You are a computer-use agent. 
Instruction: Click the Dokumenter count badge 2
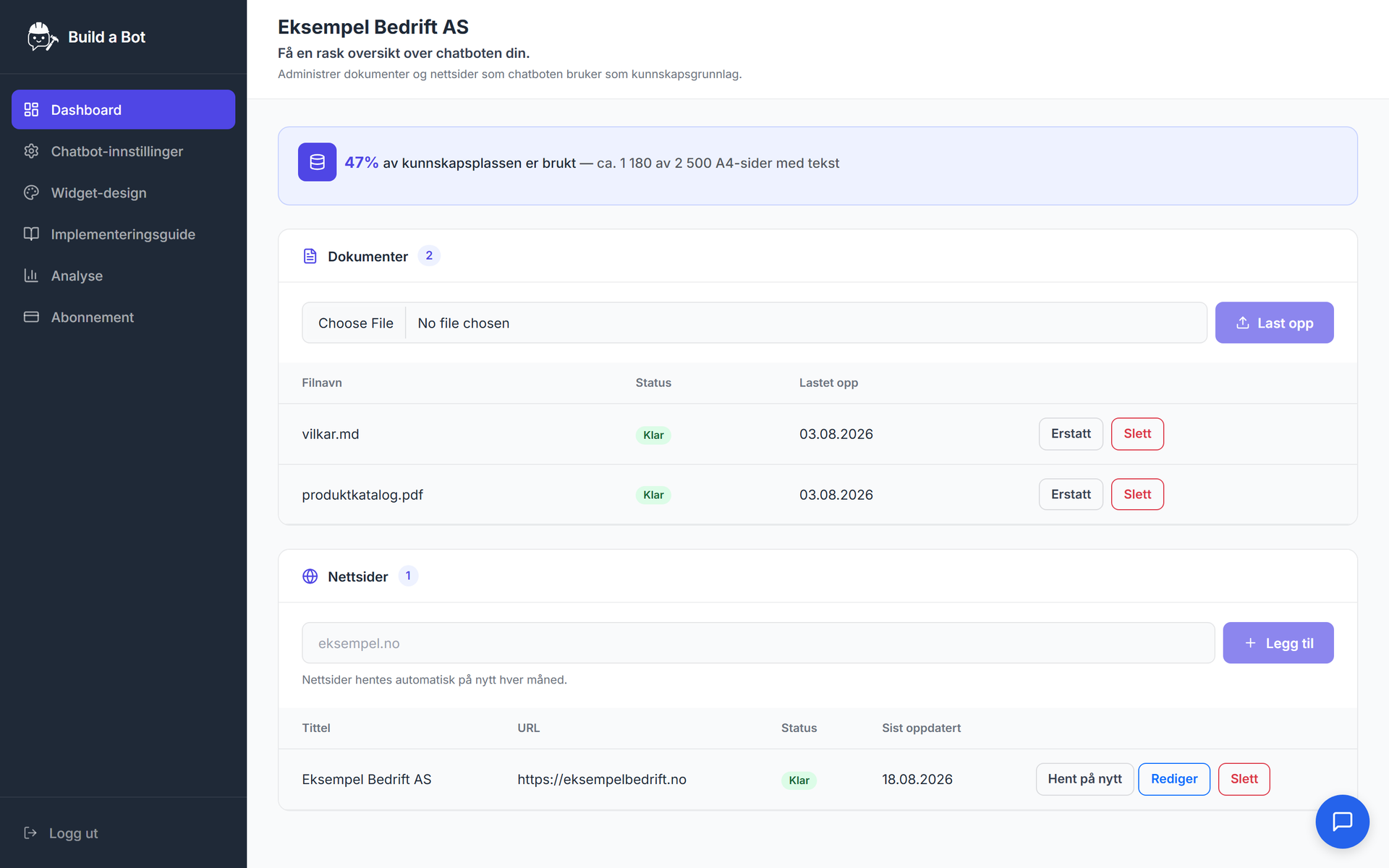pyautogui.click(x=429, y=255)
